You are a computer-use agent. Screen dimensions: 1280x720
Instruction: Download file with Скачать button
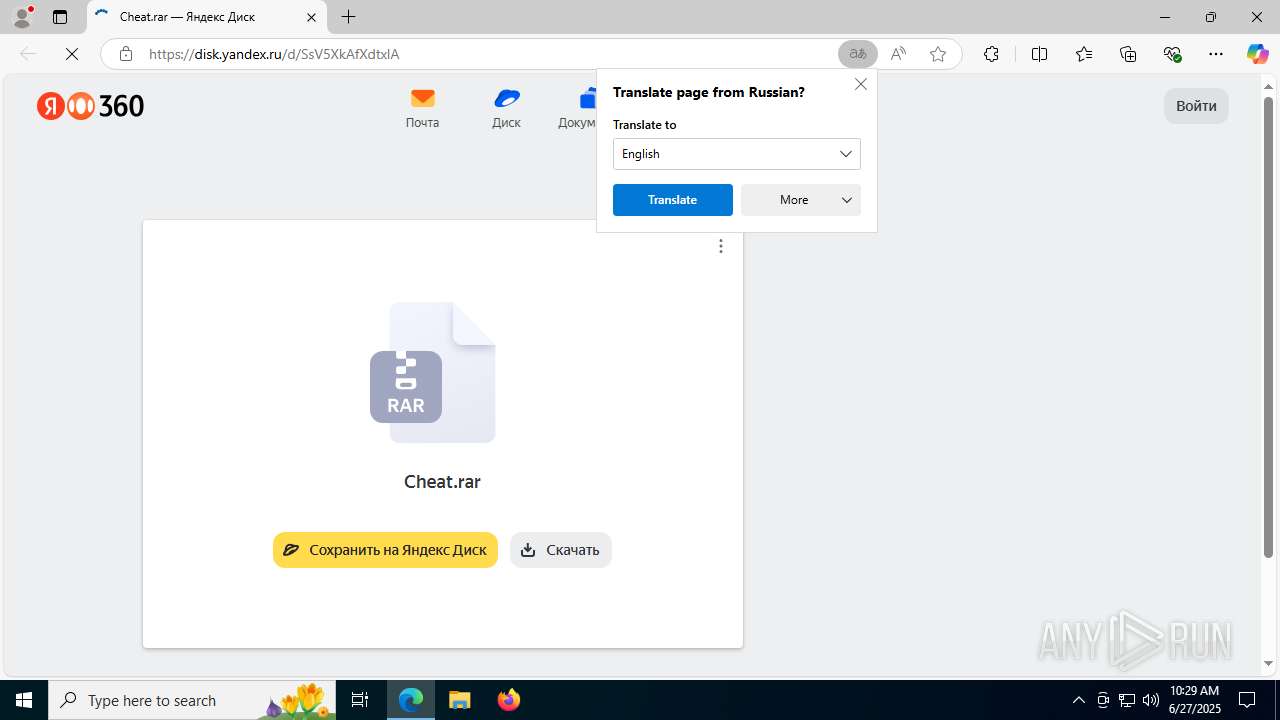pos(561,550)
